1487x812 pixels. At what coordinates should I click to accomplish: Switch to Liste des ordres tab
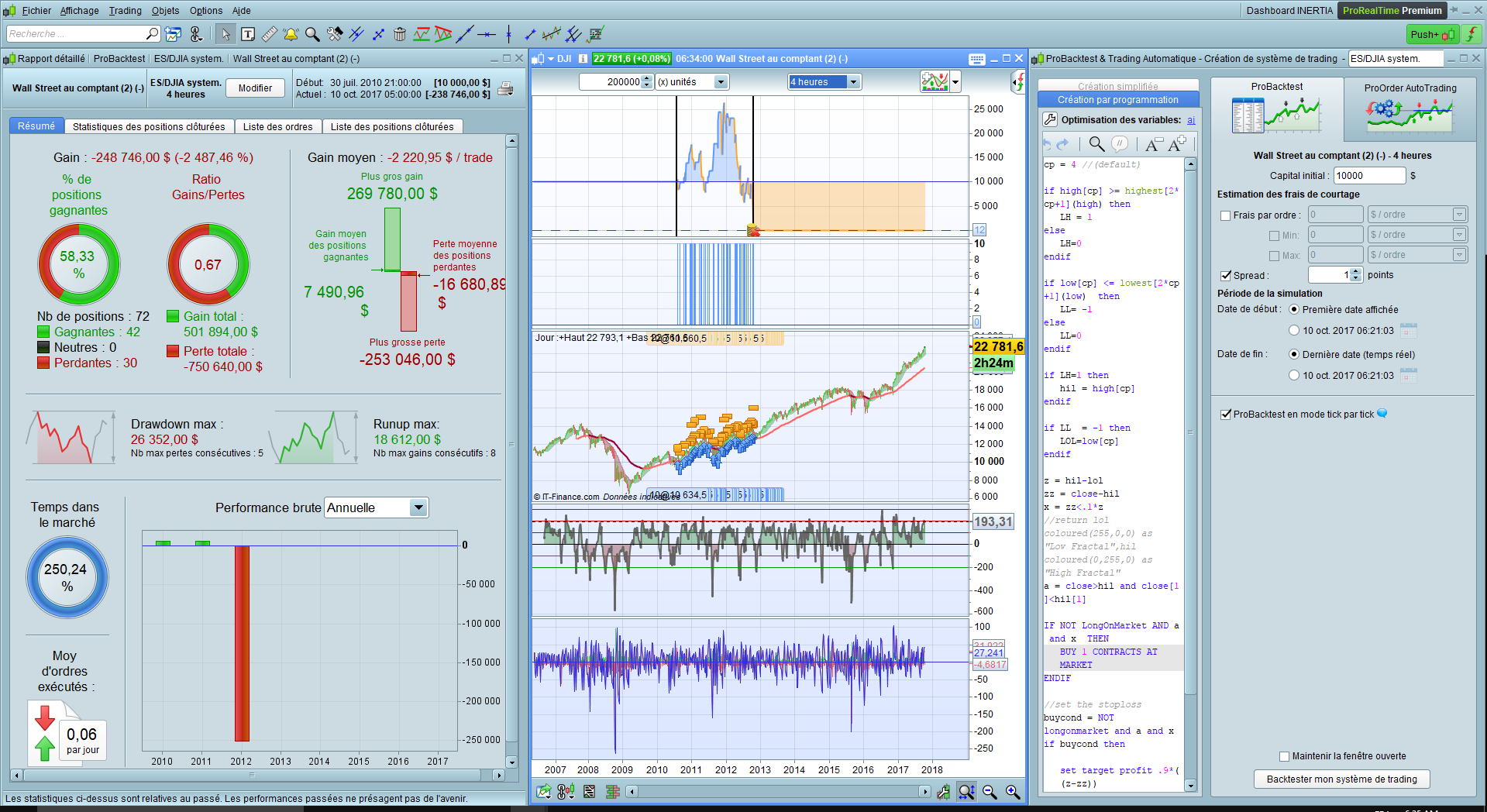coord(277,126)
